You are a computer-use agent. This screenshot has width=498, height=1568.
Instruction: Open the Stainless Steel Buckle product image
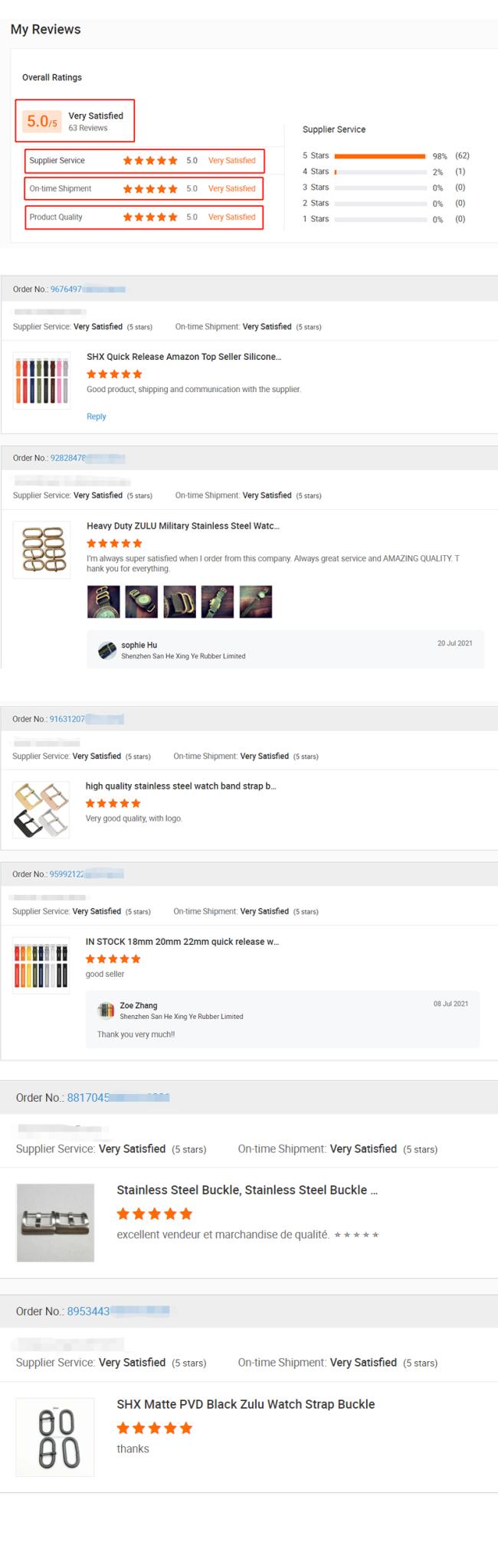coord(55,1223)
